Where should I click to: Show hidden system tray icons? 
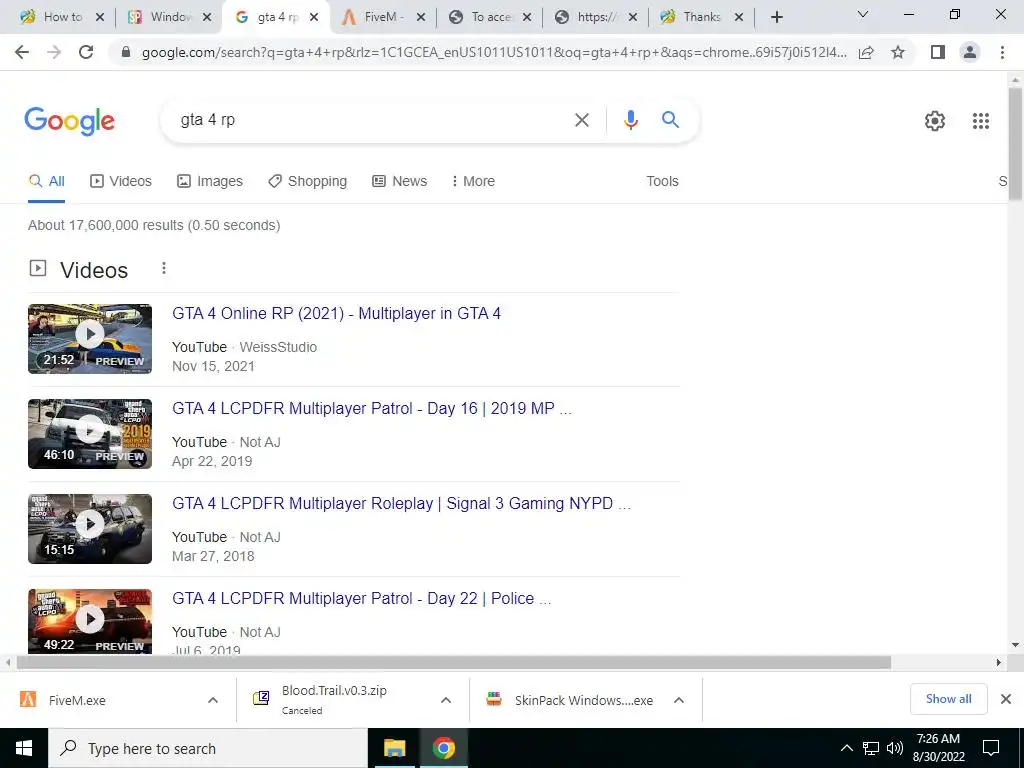coord(846,748)
